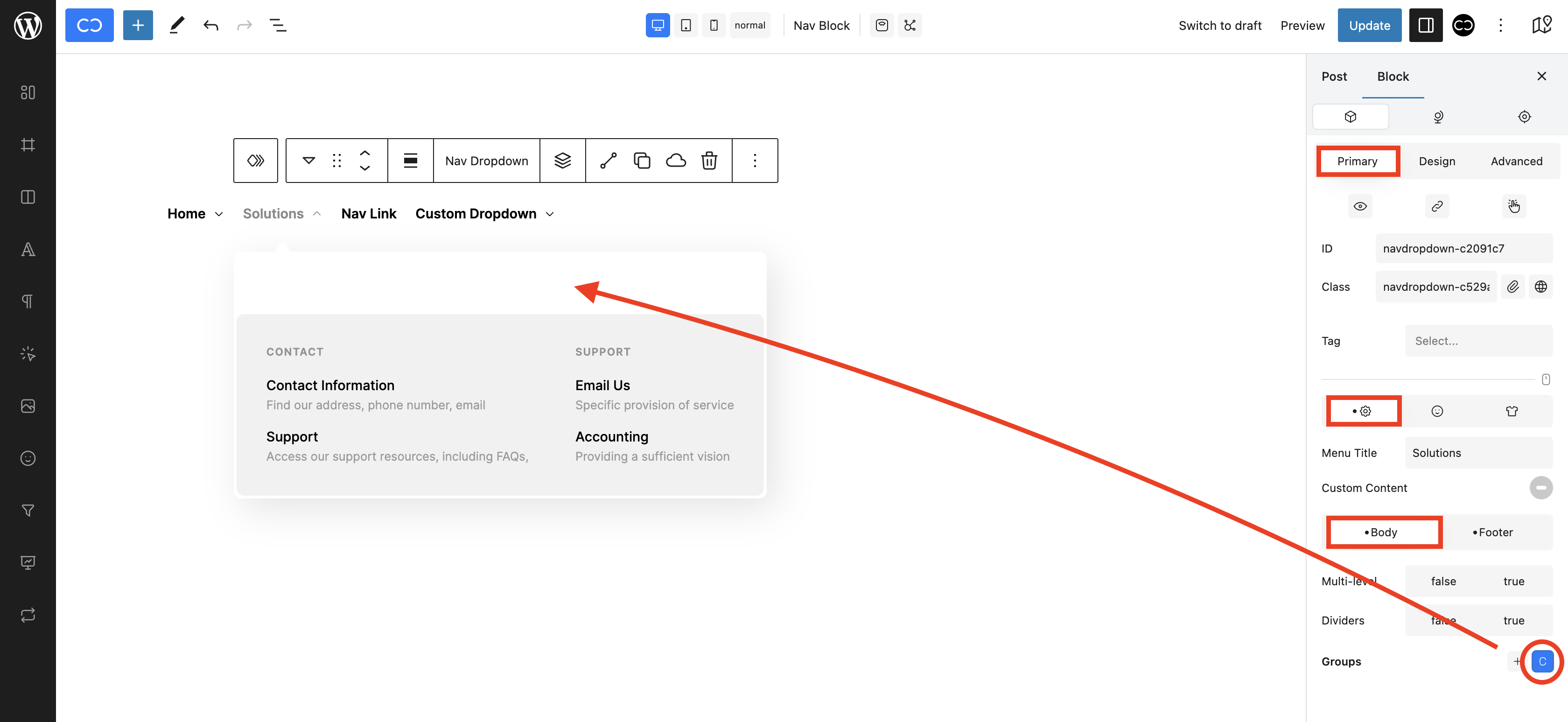Click Switch to draft
The image size is (1568, 722).
pyautogui.click(x=1219, y=26)
